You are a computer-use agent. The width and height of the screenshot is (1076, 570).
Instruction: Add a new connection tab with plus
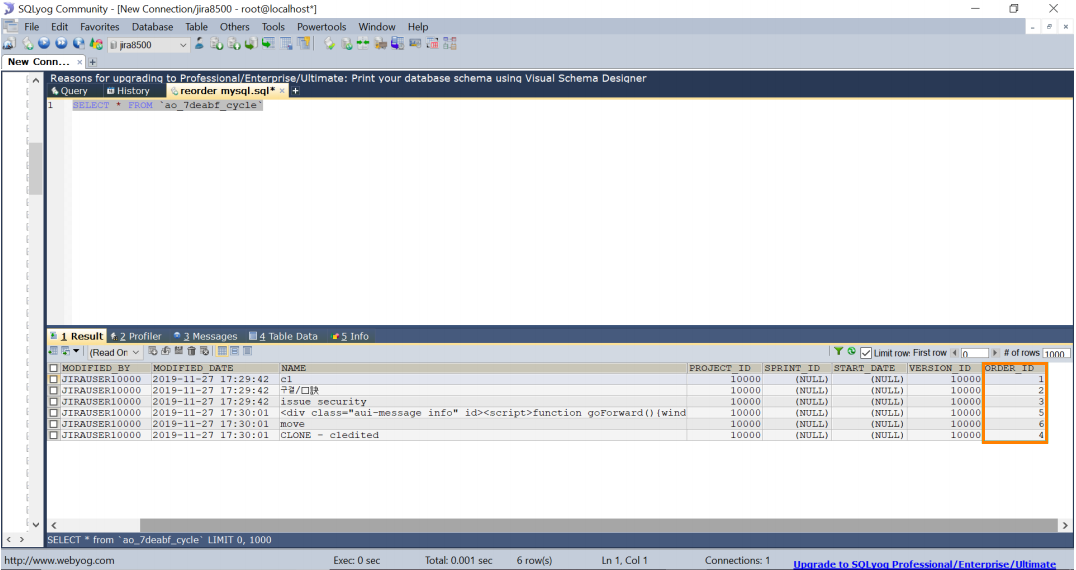[x=92, y=62]
